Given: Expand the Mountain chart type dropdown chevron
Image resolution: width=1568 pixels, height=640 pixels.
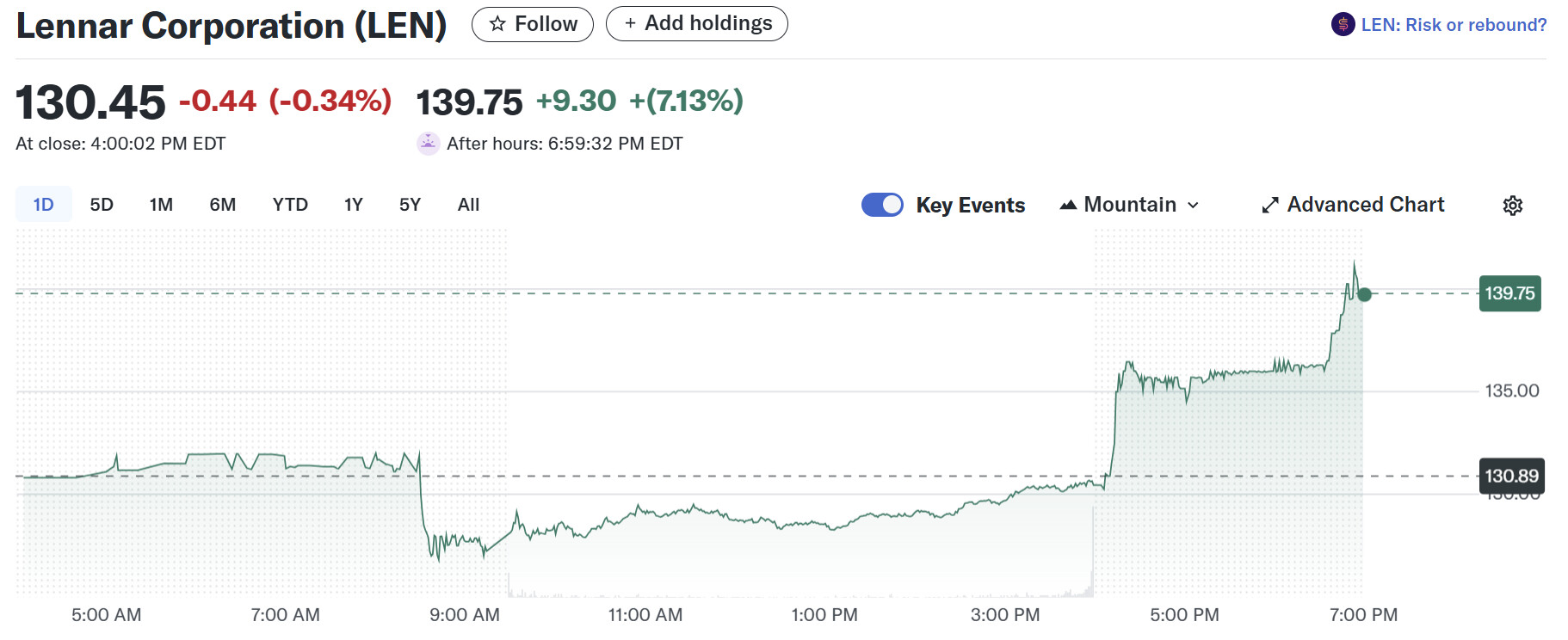Looking at the screenshot, I should click(1193, 206).
